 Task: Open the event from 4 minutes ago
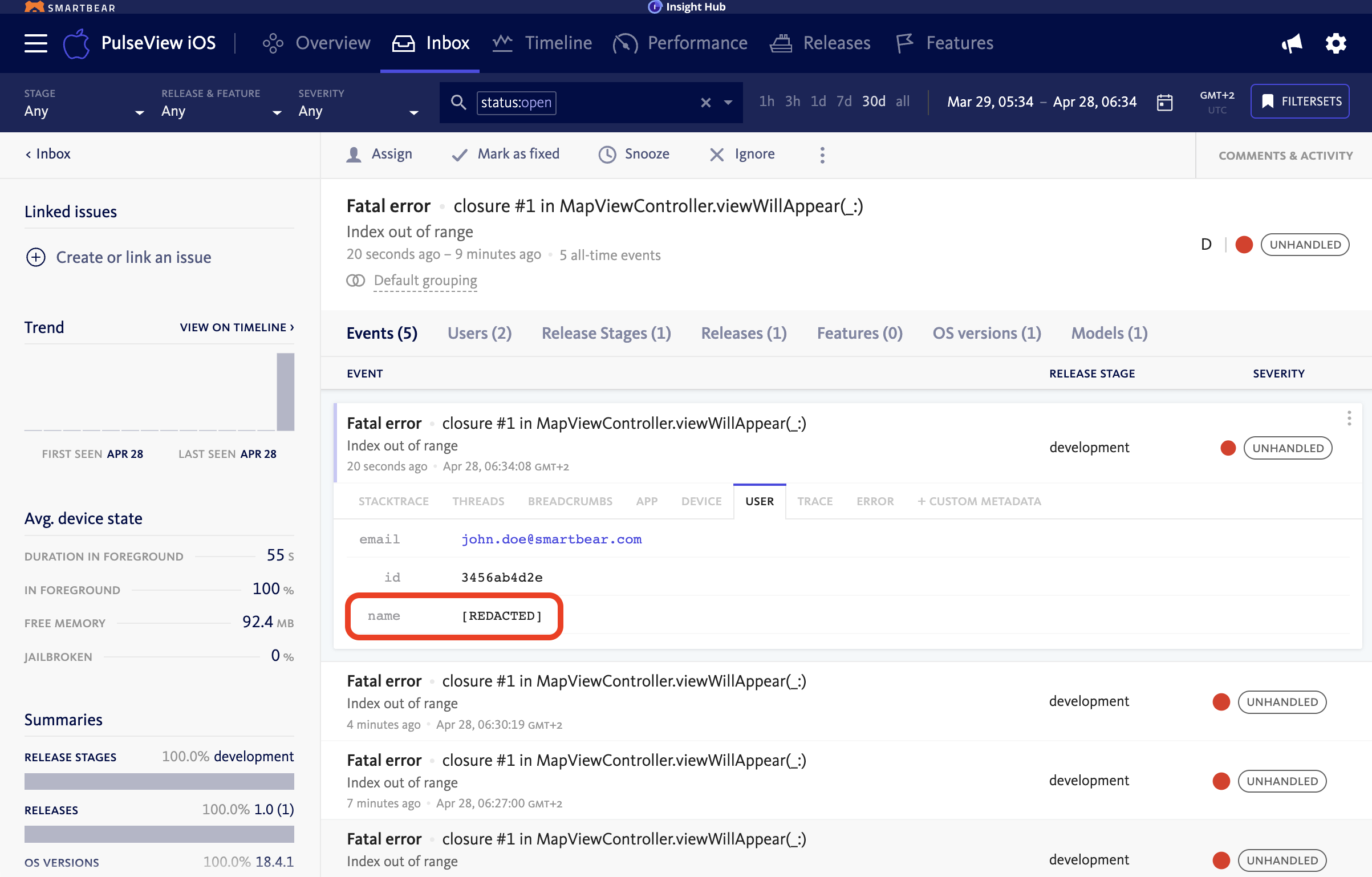846,701
